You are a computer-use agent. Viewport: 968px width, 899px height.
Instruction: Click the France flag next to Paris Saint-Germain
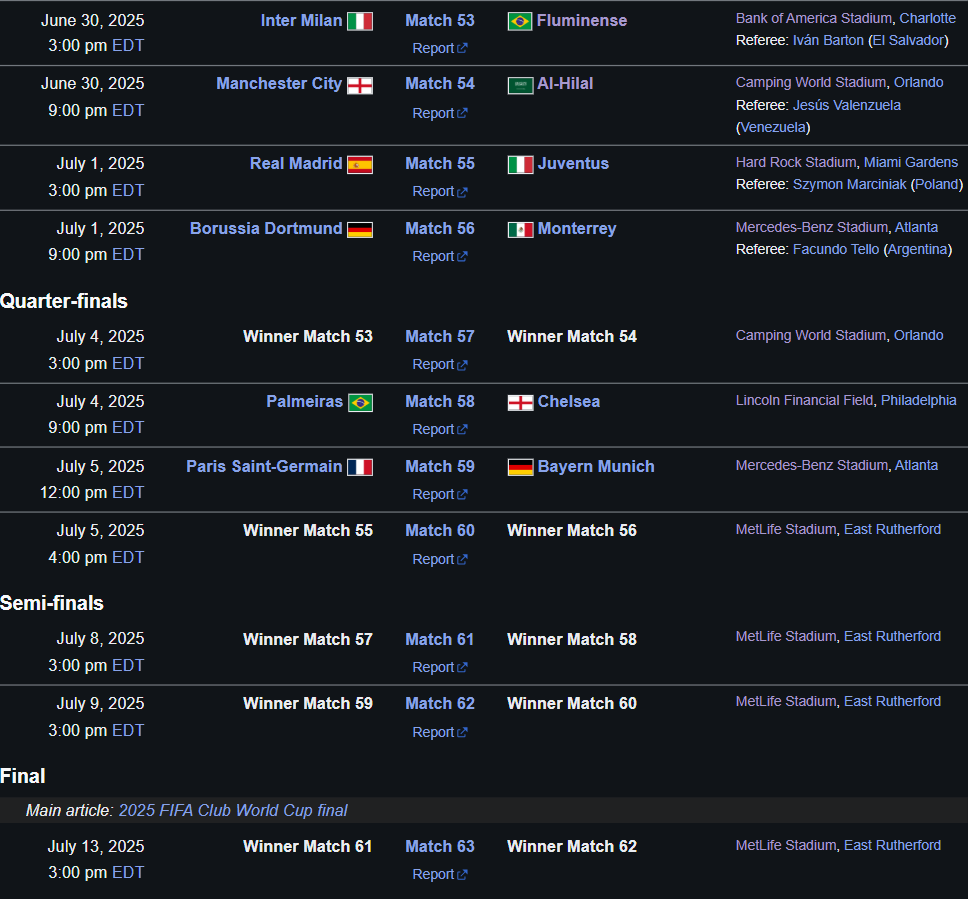pyautogui.click(x=360, y=467)
